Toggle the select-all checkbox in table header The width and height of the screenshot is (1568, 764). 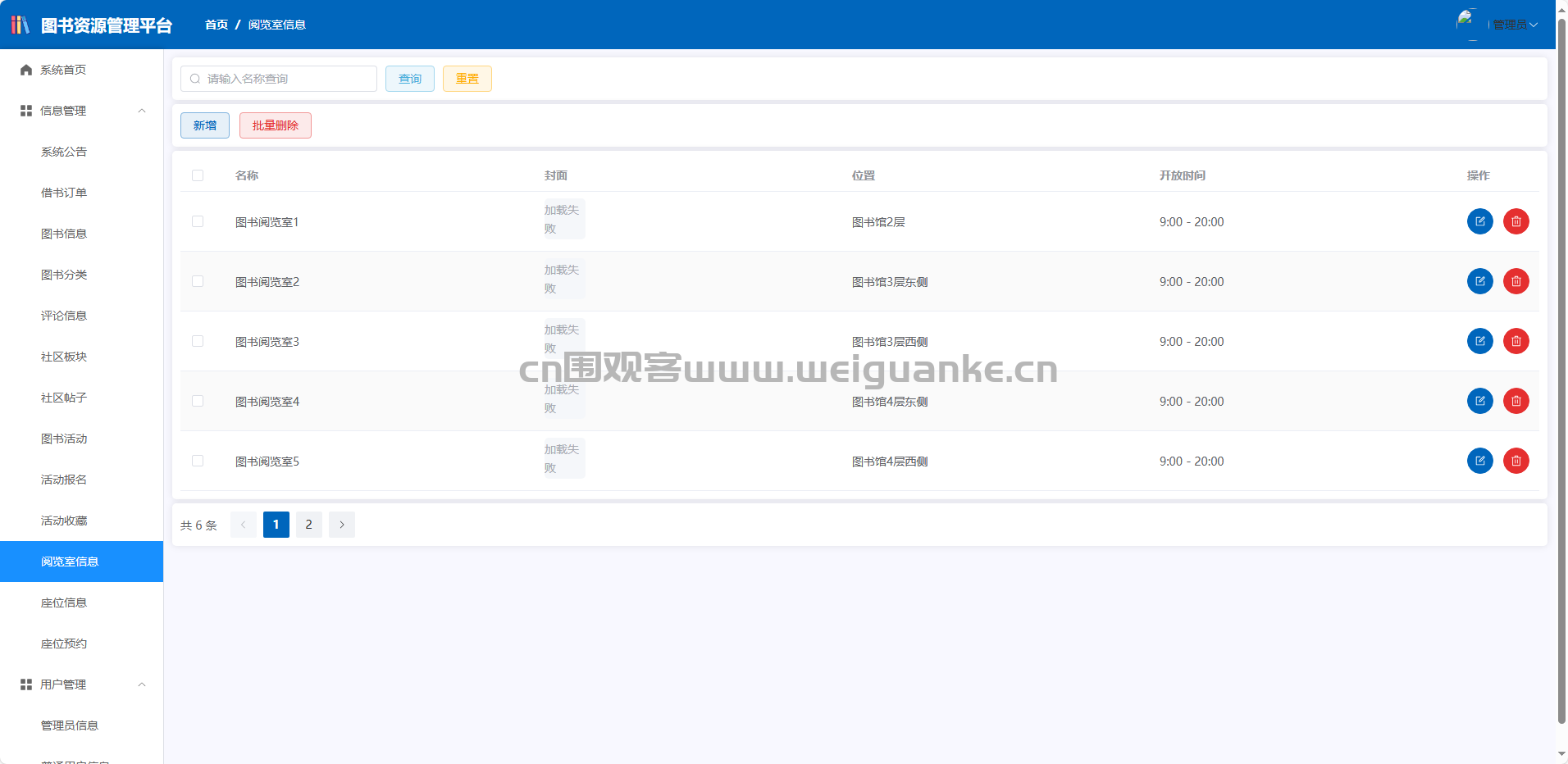click(x=198, y=175)
